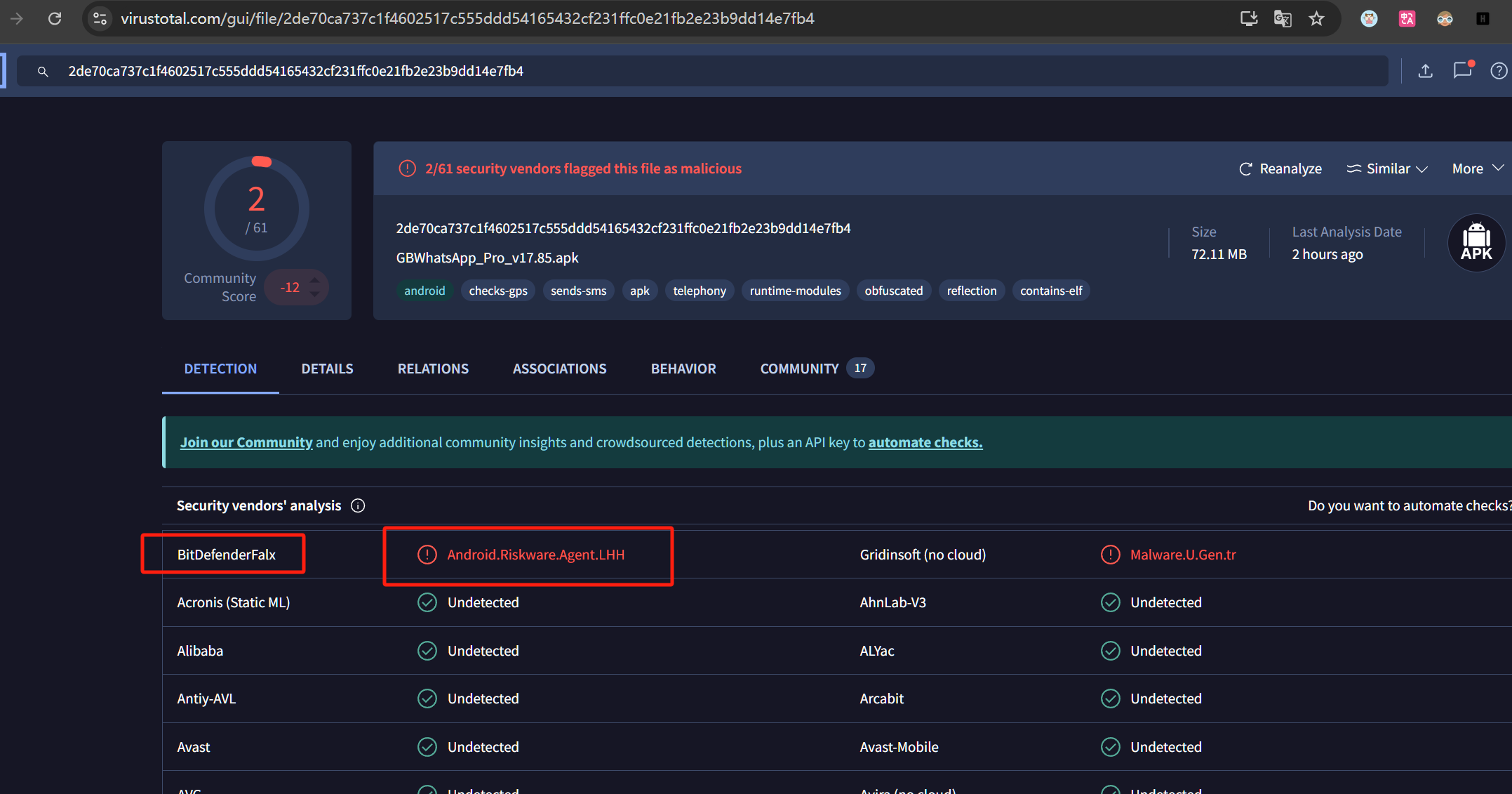
Task: Click the android tag
Action: (424, 291)
